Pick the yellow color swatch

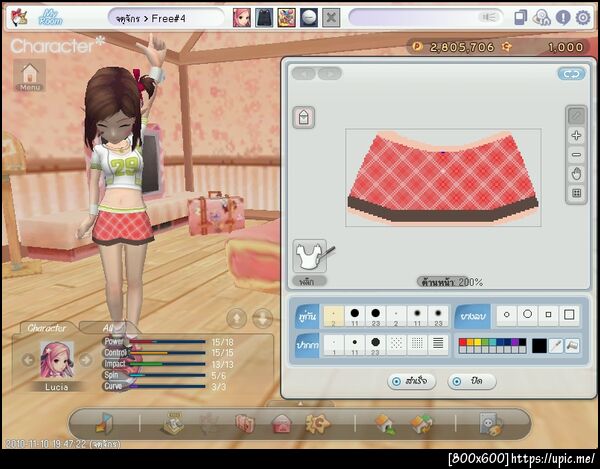[478, 342]
